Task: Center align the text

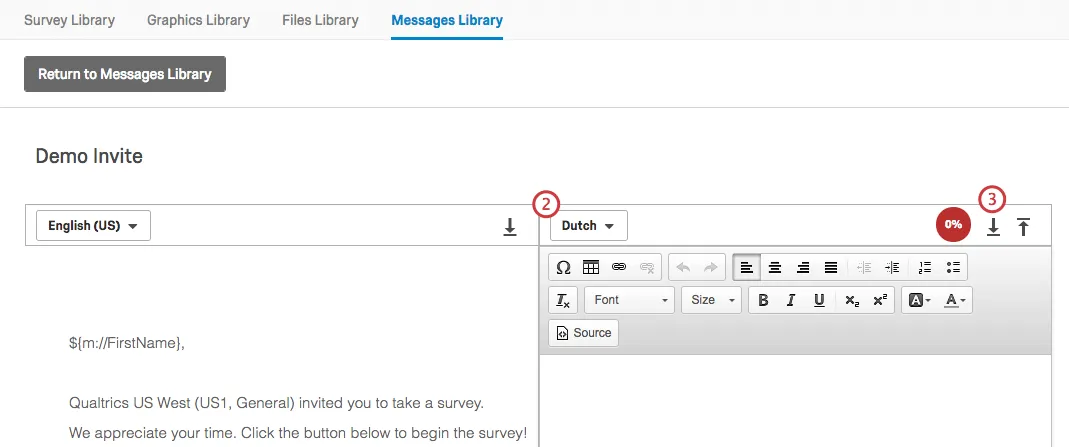Action: pos(774,267)
